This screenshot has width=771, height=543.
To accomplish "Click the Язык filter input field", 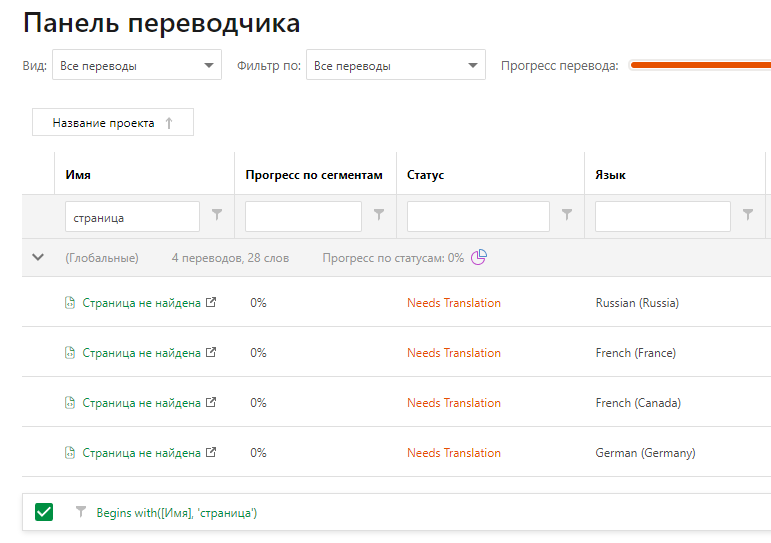I will pos(662,216).
